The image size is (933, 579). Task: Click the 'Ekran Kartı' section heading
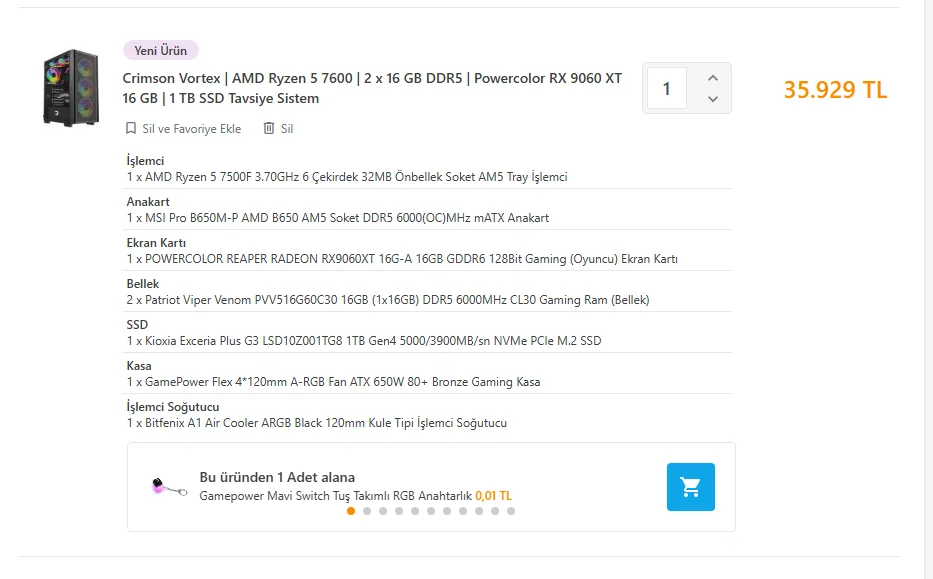[156, 243]
